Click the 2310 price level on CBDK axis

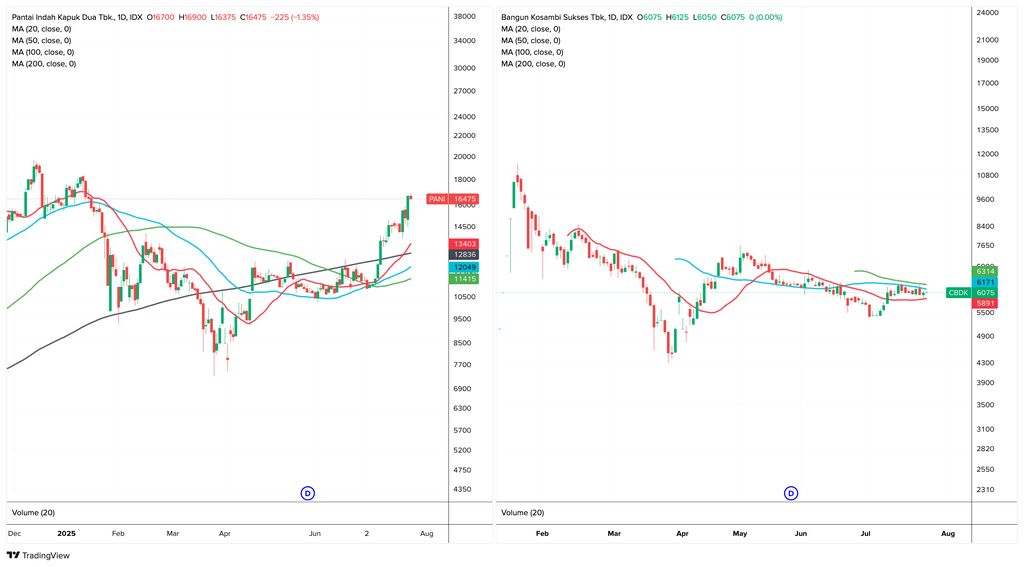pyautogui.click(x=985, y=489)
